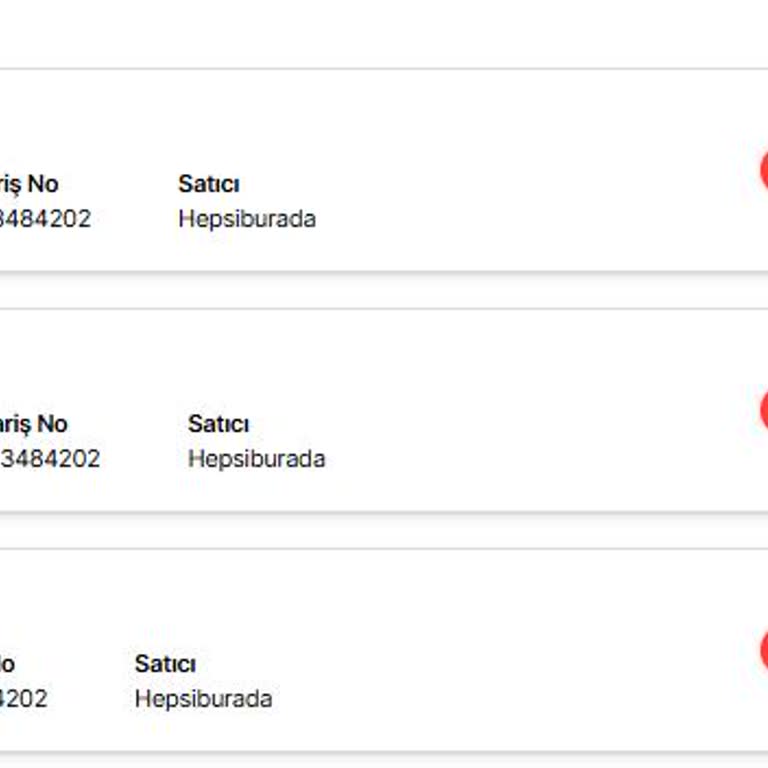Click the Satıcı label in the middle card
This screenshot has width=768, height=768.
pos(218,424)
